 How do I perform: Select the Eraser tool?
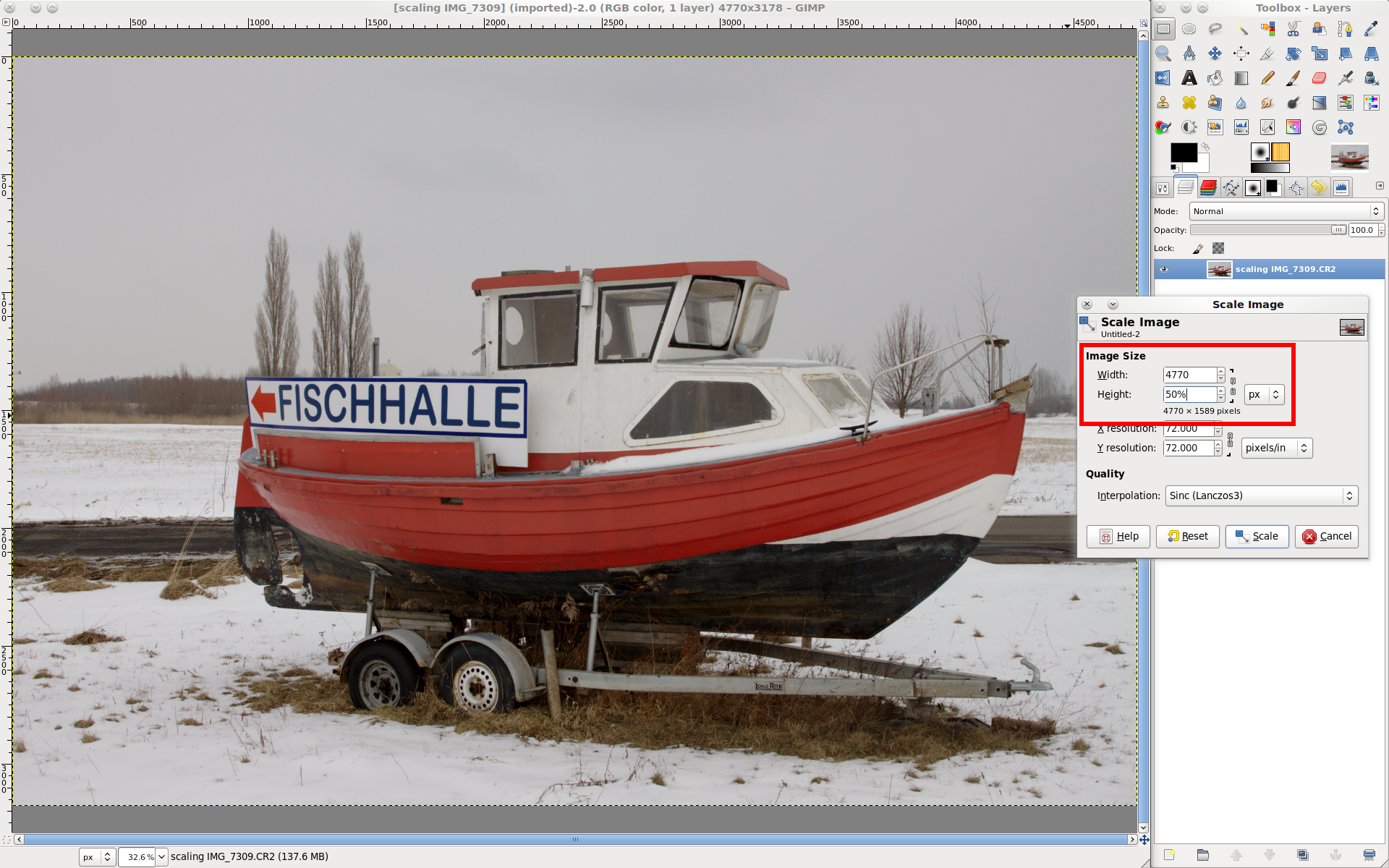[x=1319, y=78]
